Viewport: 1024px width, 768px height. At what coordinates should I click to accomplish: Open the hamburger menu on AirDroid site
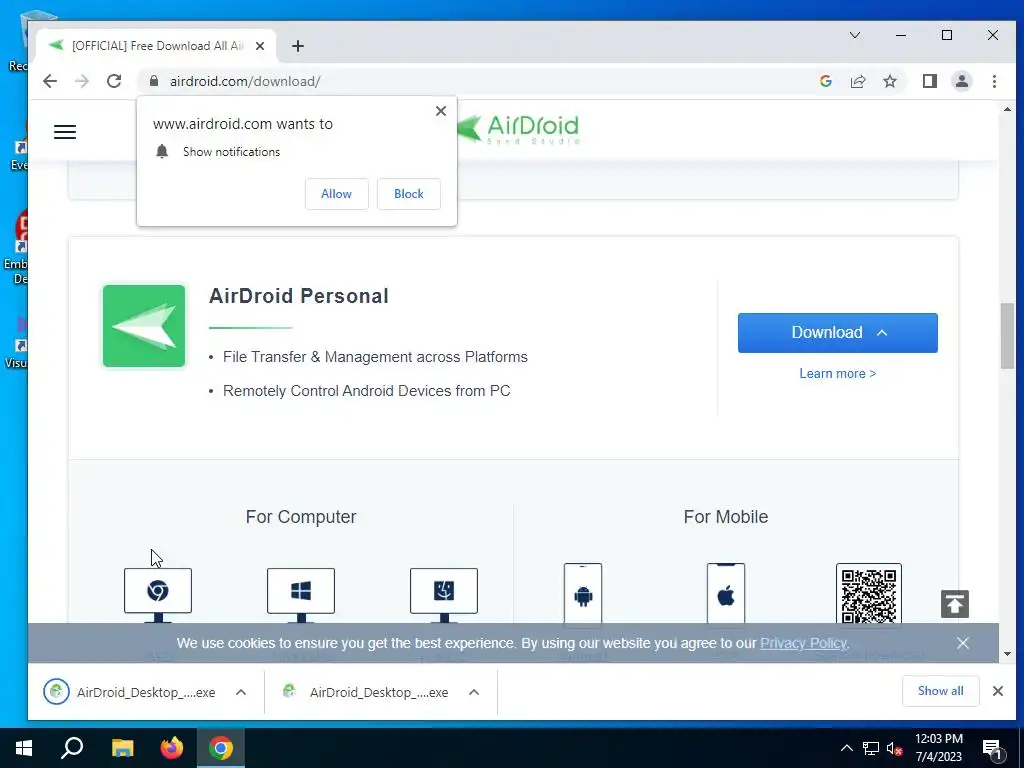click(x=65, y=132)
